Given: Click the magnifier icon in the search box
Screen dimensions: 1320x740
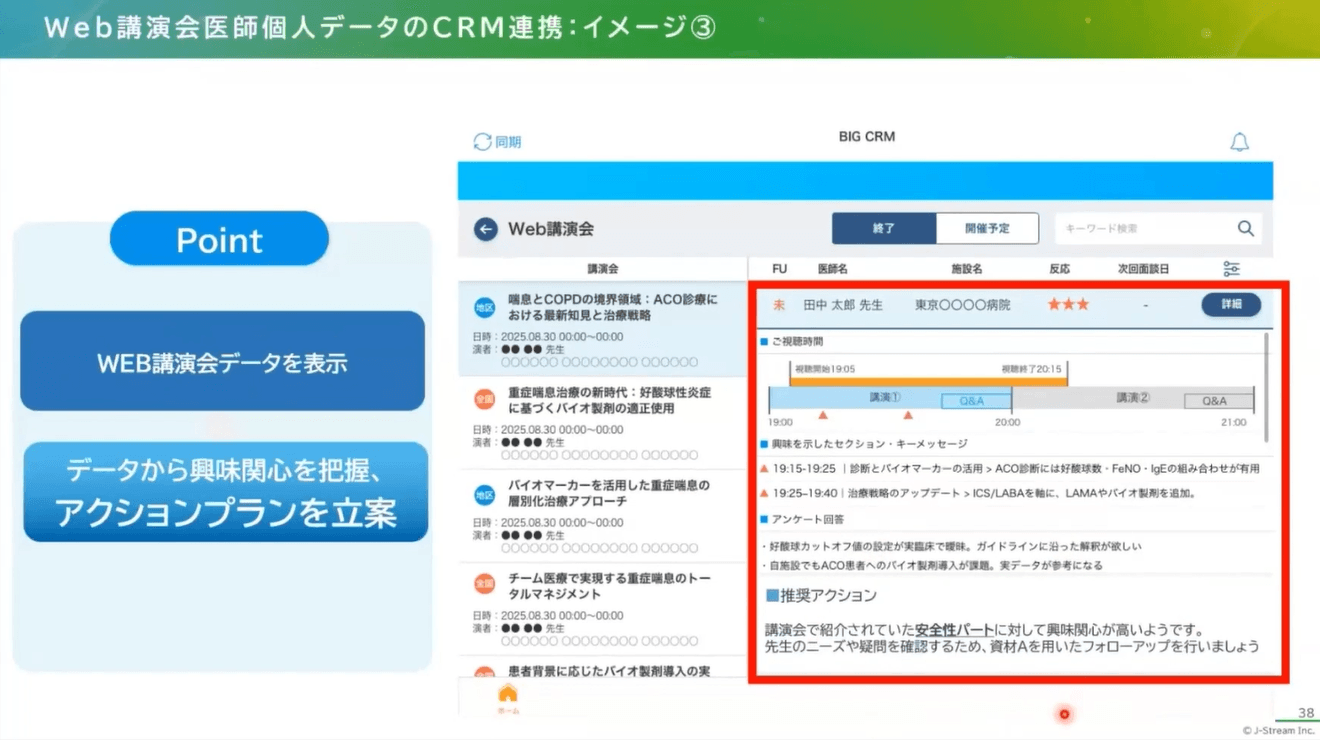Looking at the screenshot, I should (x=1246, y=228).
